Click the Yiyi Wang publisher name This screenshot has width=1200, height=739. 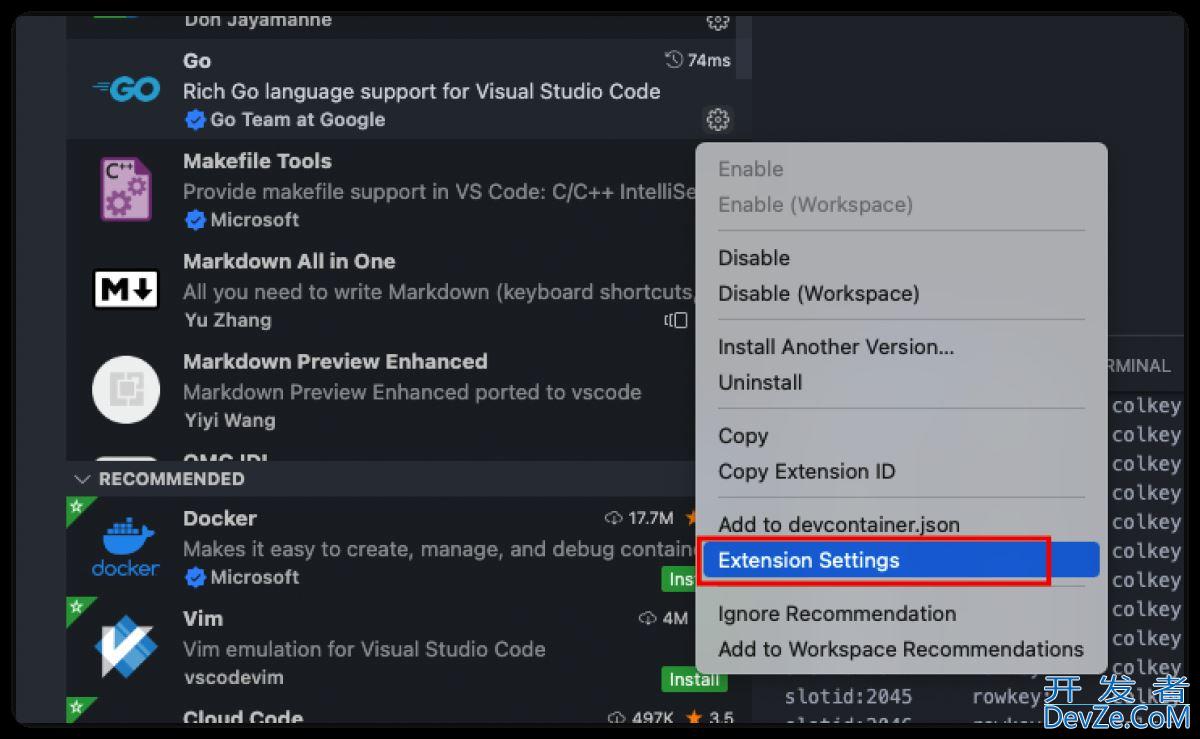(x=229, y=421)
